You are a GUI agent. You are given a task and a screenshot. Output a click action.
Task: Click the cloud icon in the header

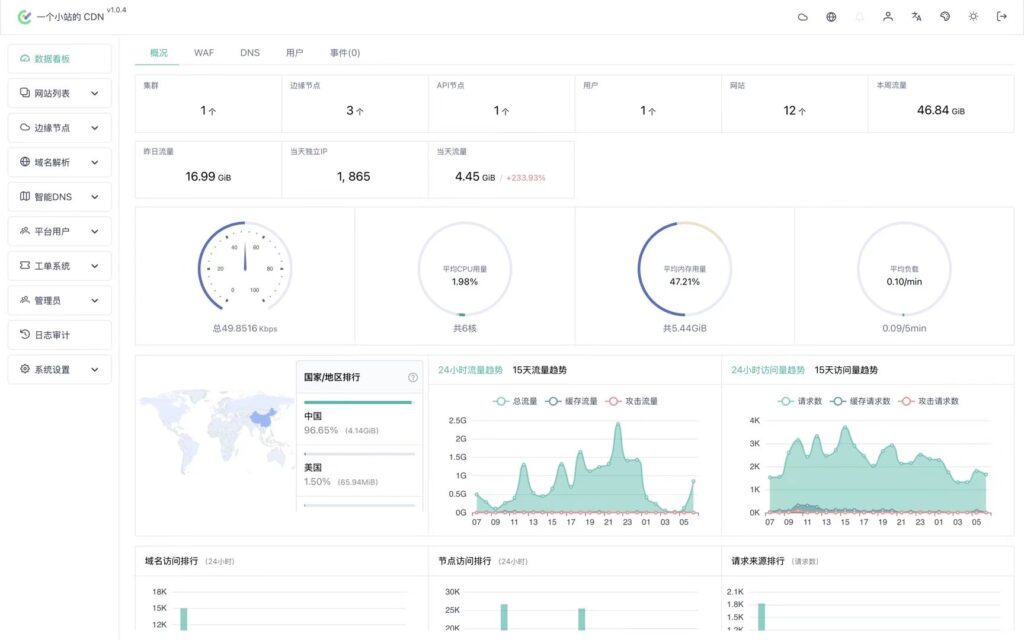click(x=802, y=17)
